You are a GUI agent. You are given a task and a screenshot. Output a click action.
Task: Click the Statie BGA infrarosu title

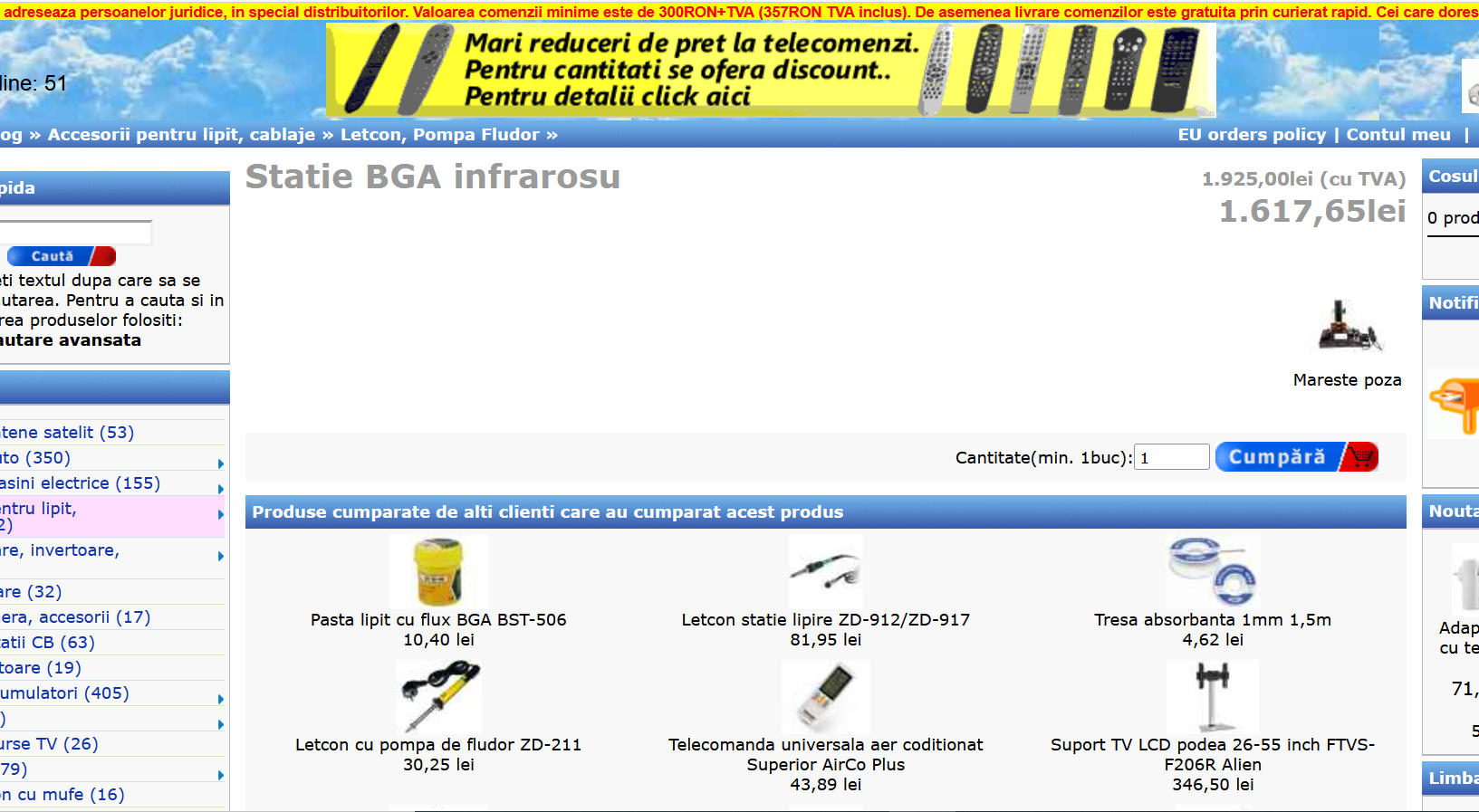(433, 177)
